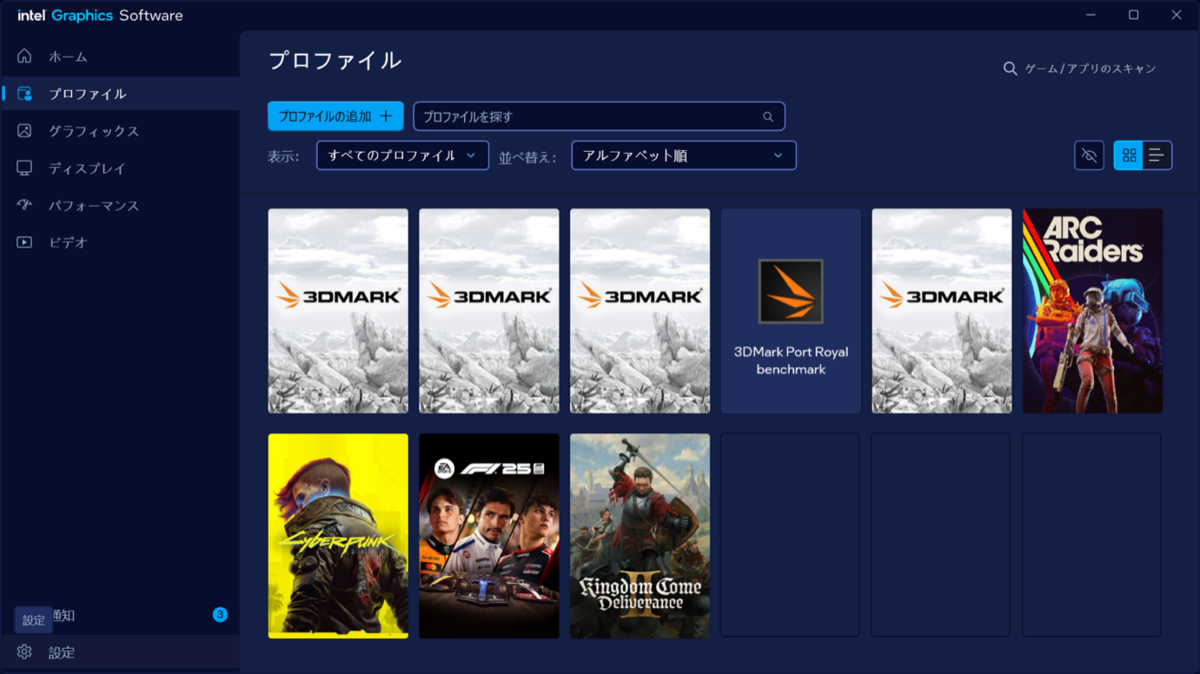Switch to grid view
This screenshot has height=674, width=1200.
(x=1129, y=155)
